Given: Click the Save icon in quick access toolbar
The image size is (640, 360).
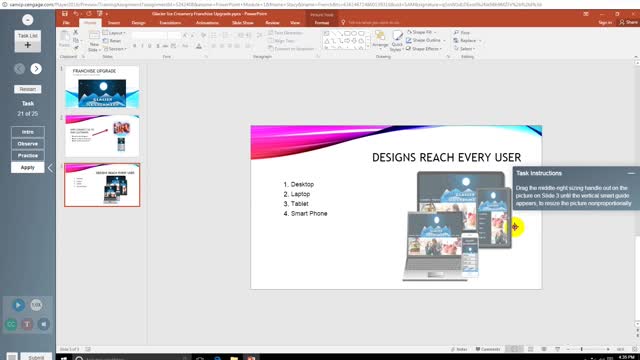Looking at the screenshot, I should (x=65, y=14).
